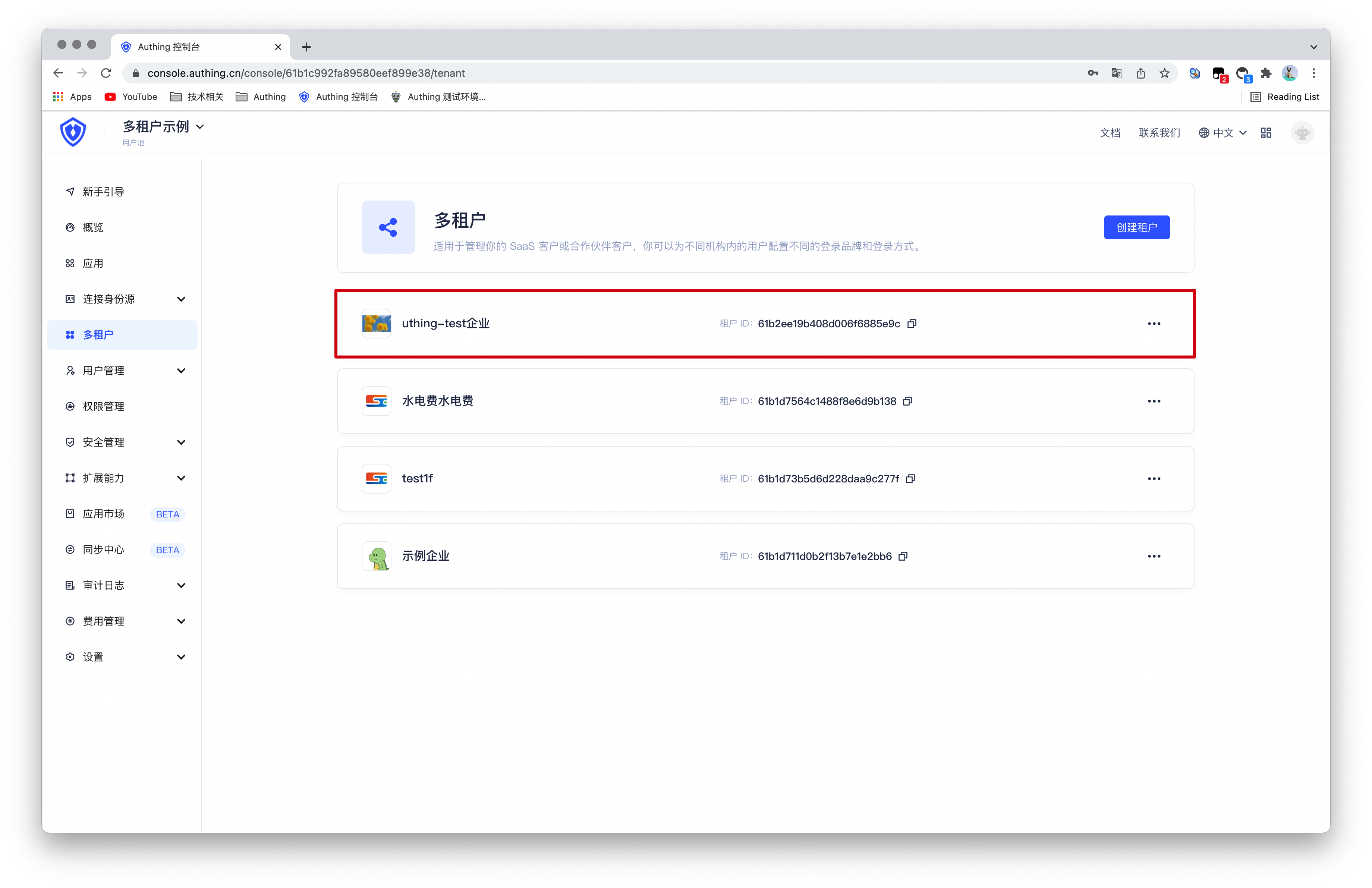Copy tenant ID of 示例企业
This screenshot has width=1372, height=888.
903,556
